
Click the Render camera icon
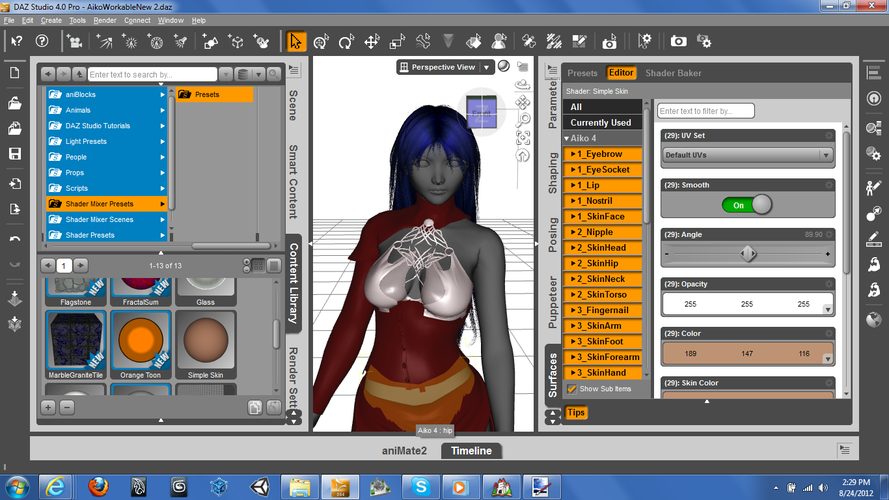678,41
